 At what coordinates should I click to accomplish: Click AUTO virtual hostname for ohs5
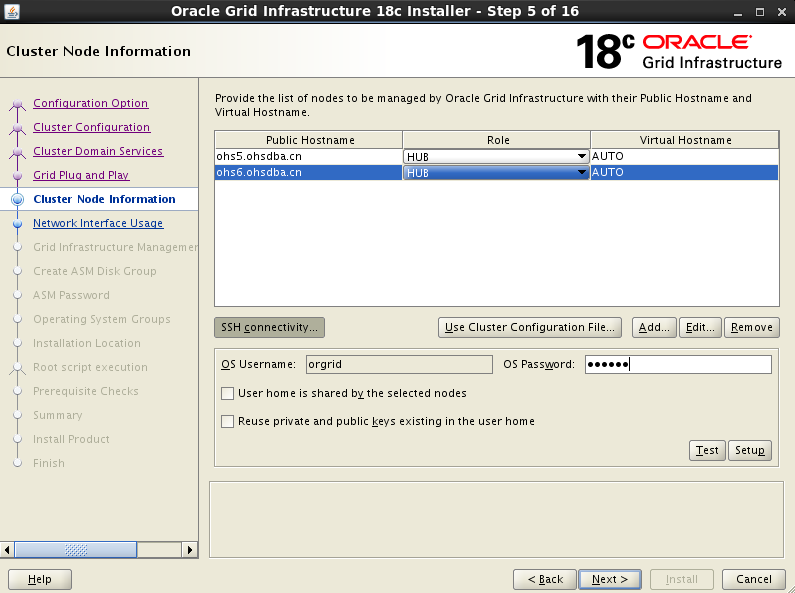[x=684, y=156]
